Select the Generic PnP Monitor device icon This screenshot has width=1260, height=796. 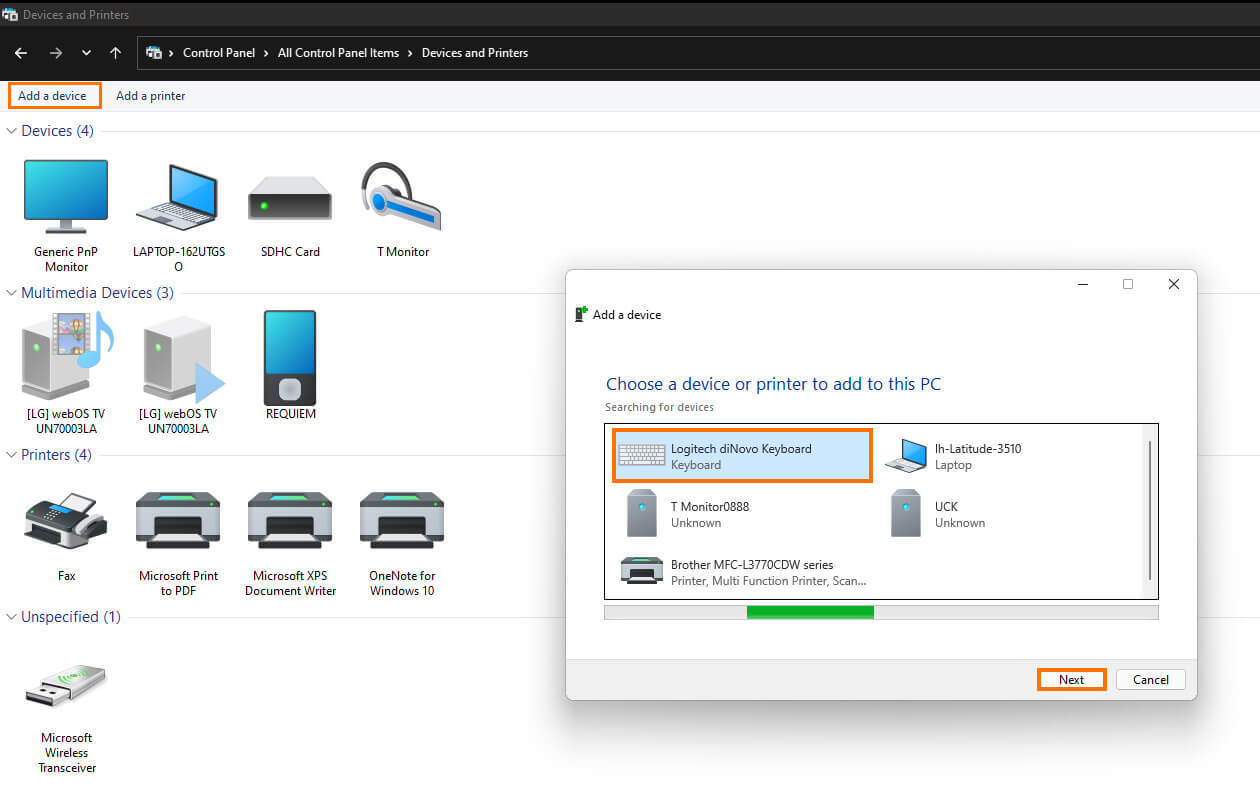(66, 196)
